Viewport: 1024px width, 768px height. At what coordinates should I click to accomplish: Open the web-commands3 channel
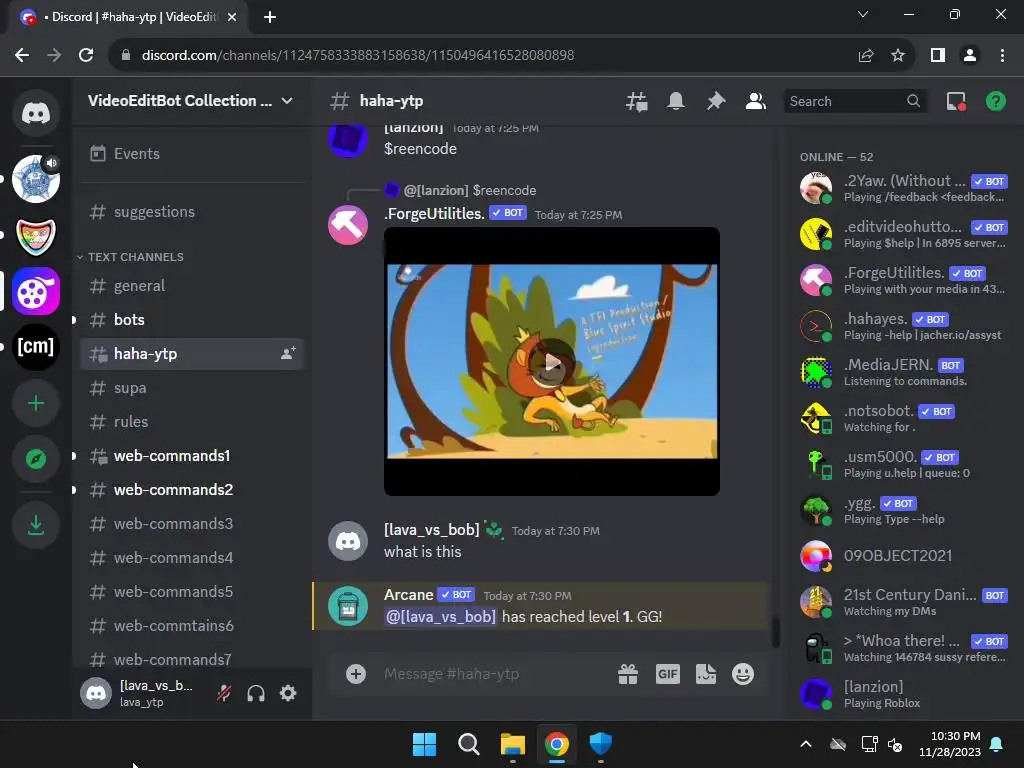pyautogui.click(x=191, y=524)
